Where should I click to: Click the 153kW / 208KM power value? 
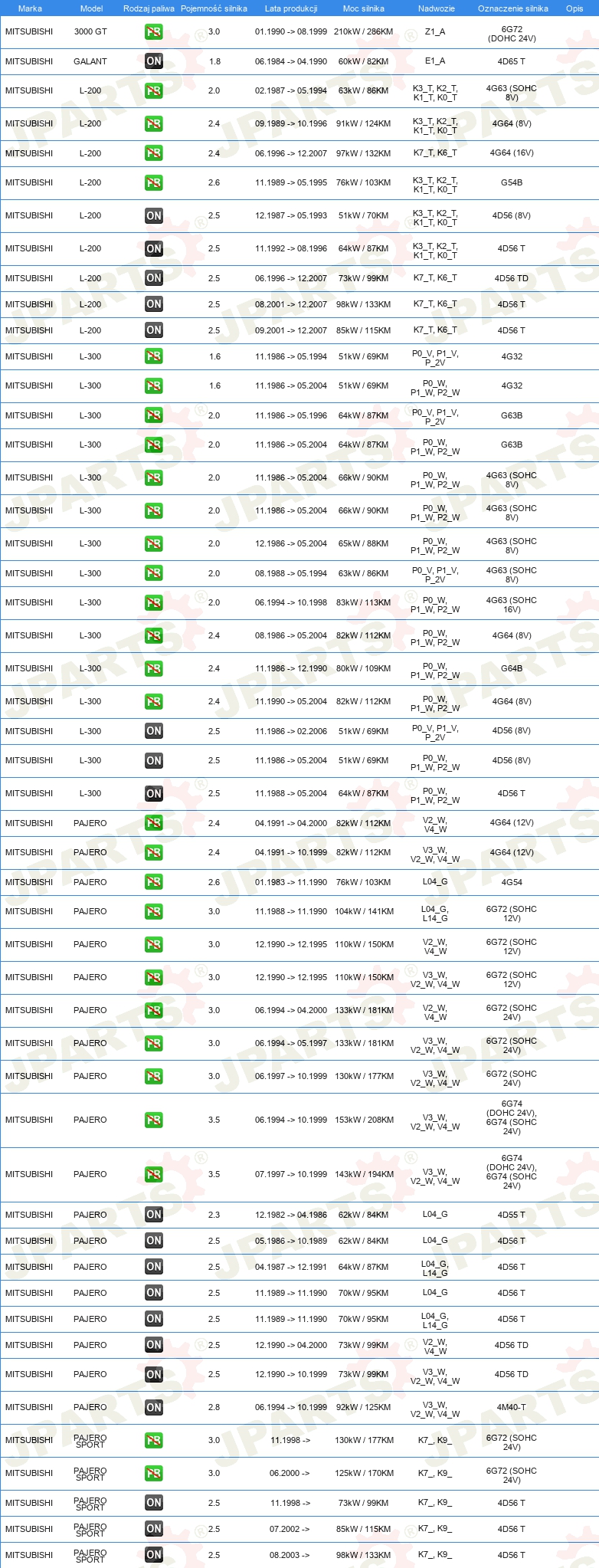[x=364, y=1120]
